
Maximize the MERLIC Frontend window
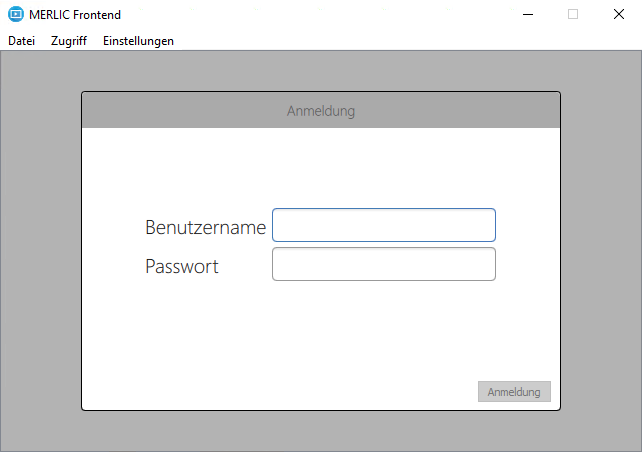point(573,14)
